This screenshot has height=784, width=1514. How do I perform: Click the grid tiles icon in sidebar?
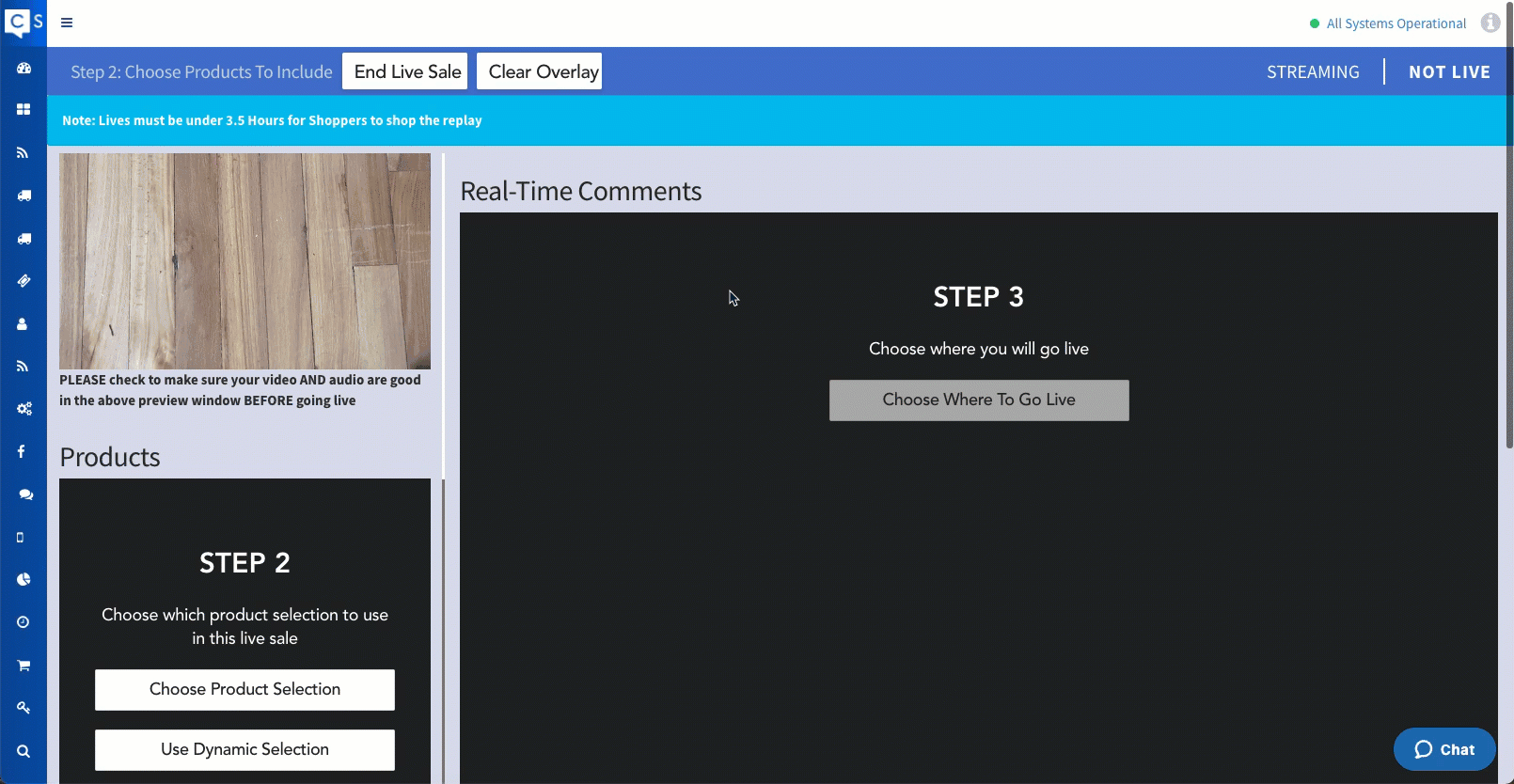tap(24, 110)
